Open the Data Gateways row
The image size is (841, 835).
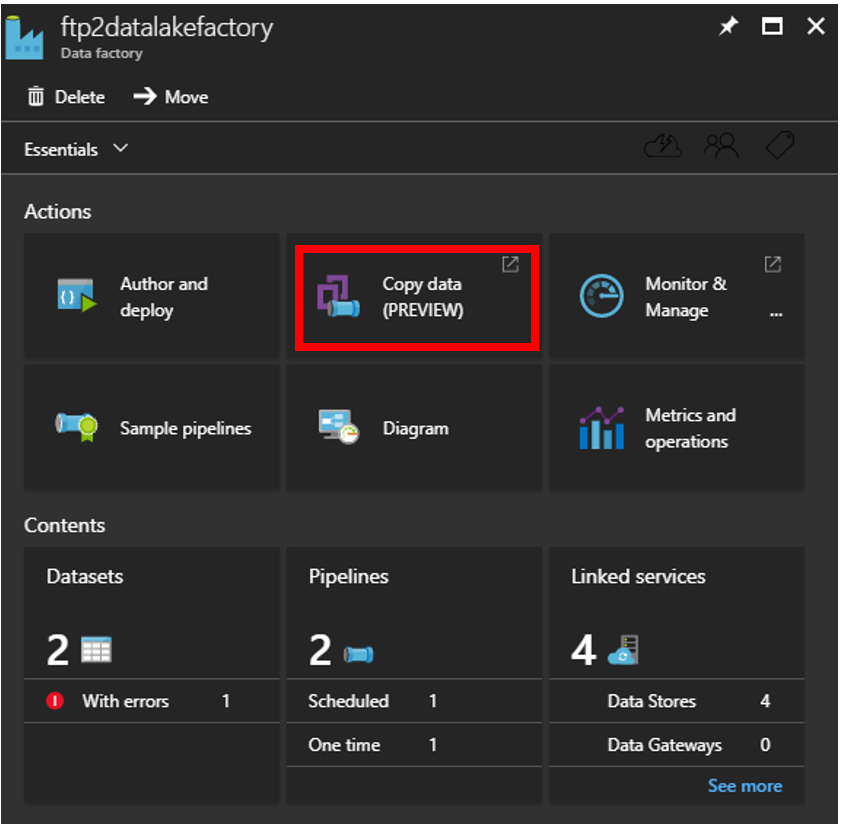tap(676, 745)
